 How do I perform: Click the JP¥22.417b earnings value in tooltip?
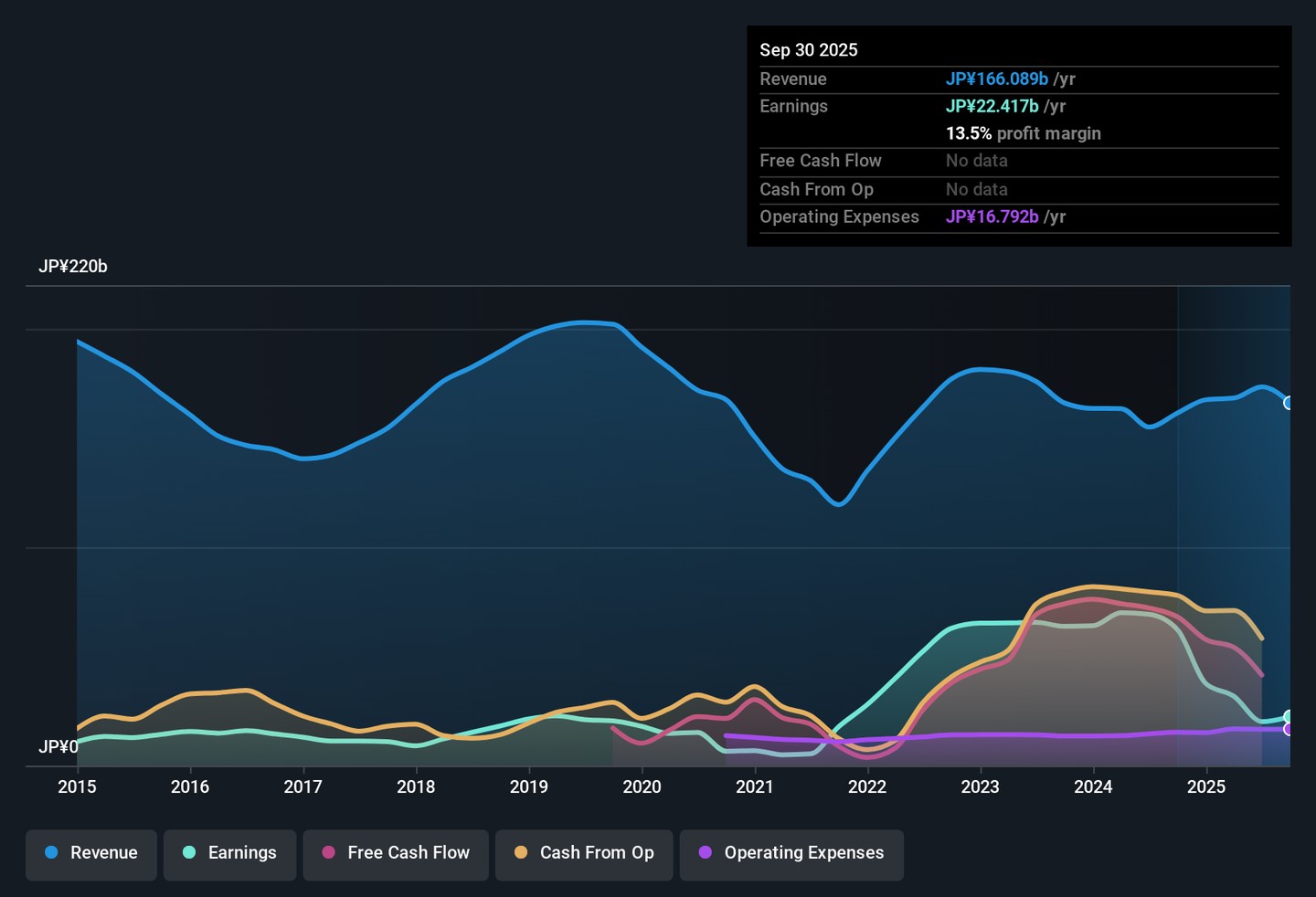[x=992, y=107]
